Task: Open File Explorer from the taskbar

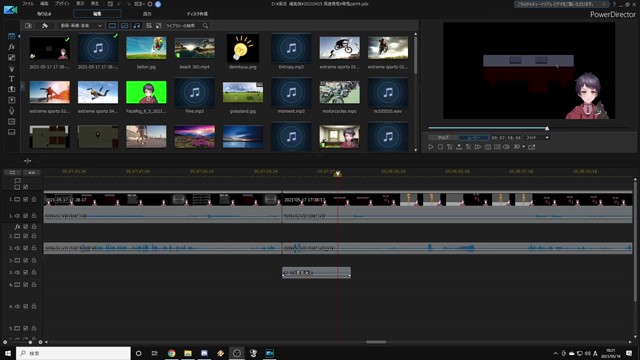Action: 188,353
